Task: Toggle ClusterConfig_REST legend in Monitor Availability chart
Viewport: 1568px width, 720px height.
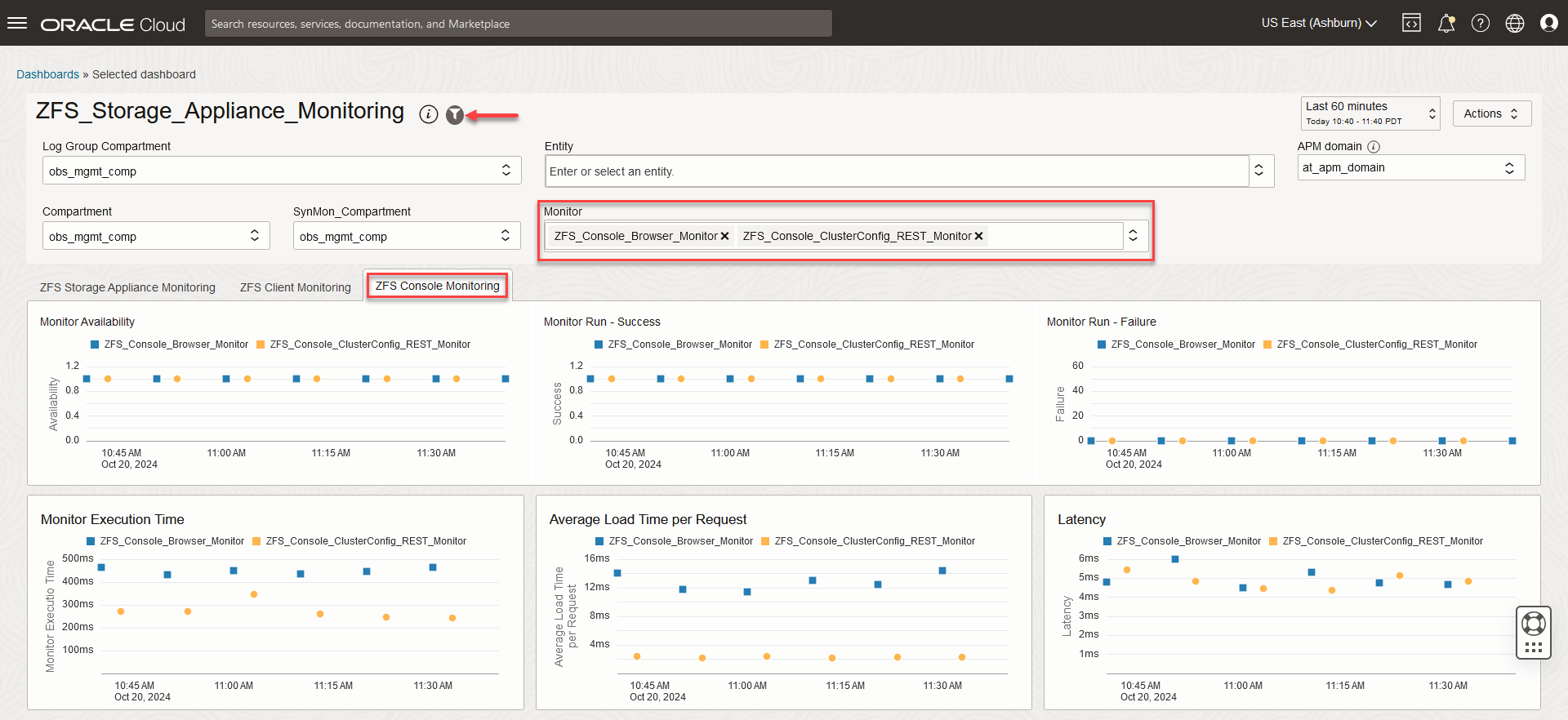Action: (363, 344)
